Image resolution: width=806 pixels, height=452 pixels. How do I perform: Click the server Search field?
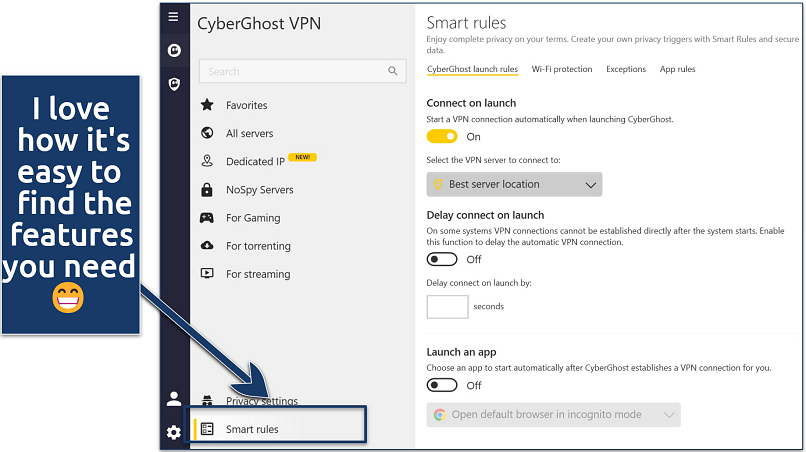pos(302,71)
